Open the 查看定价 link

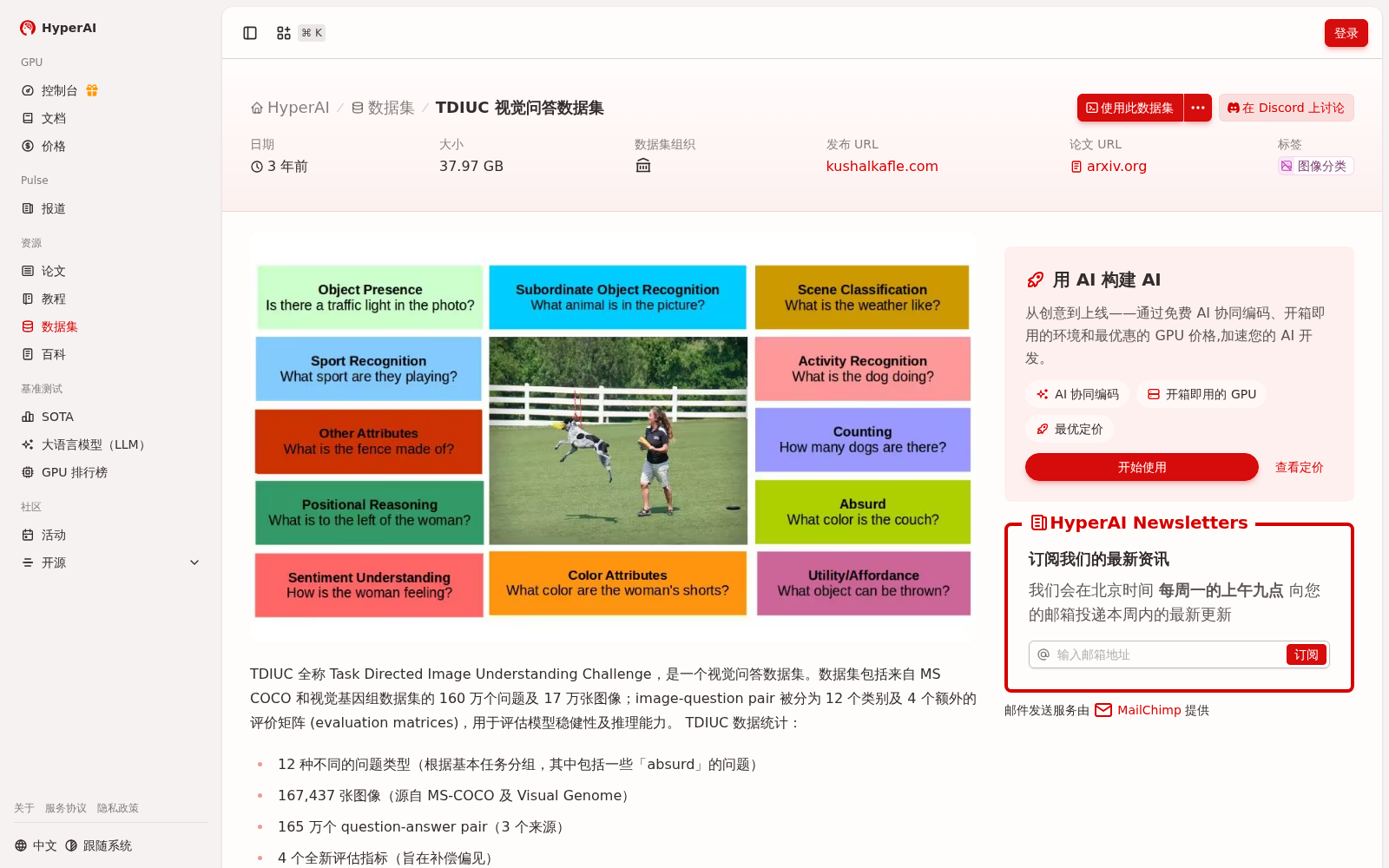coord(1299,467)
